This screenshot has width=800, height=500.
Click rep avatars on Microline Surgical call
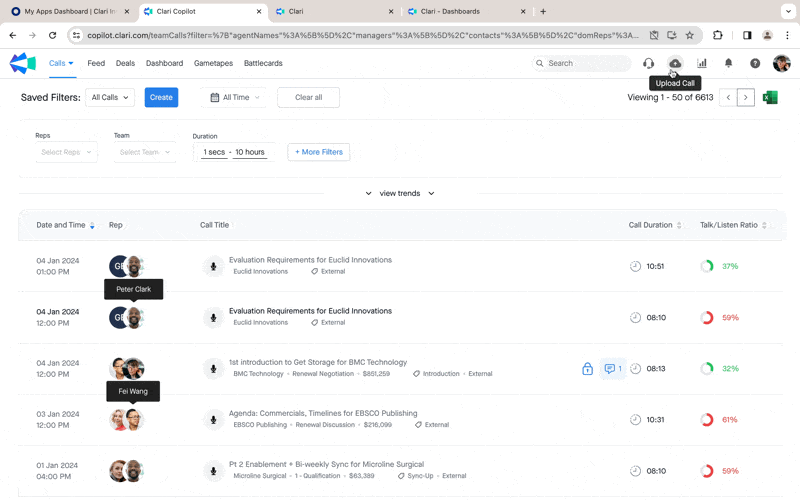point(127,471)
